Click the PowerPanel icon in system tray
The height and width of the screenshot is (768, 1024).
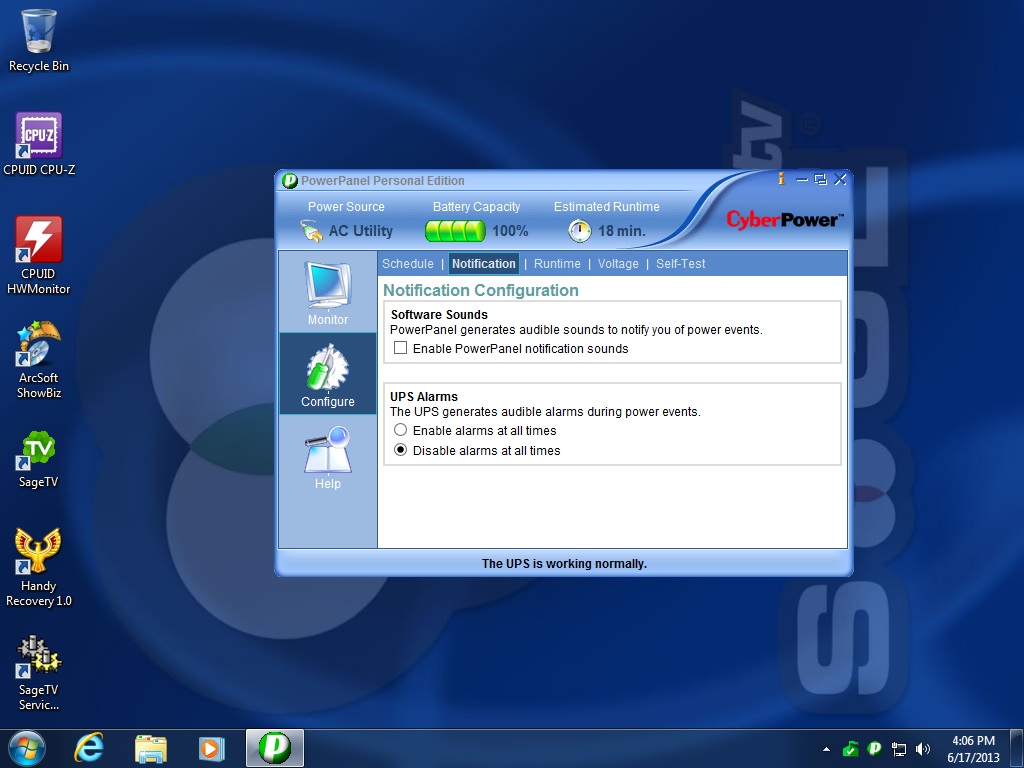(x=874, y=749)
